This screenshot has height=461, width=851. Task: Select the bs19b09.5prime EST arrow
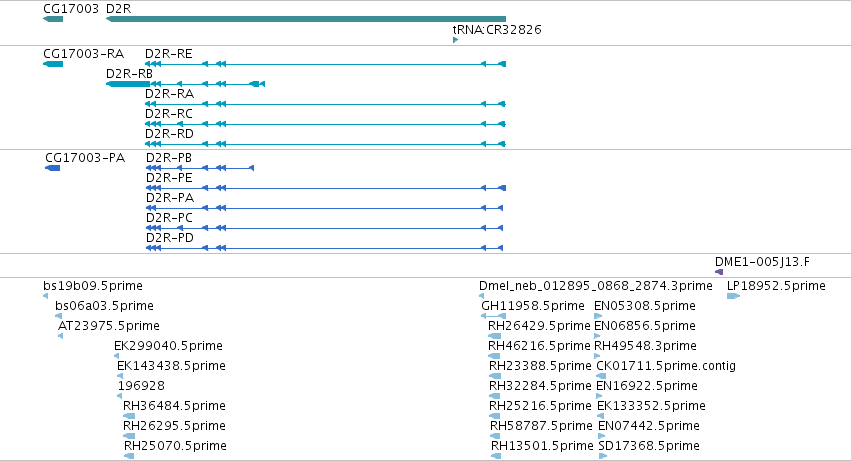click(x=46, y=296)
